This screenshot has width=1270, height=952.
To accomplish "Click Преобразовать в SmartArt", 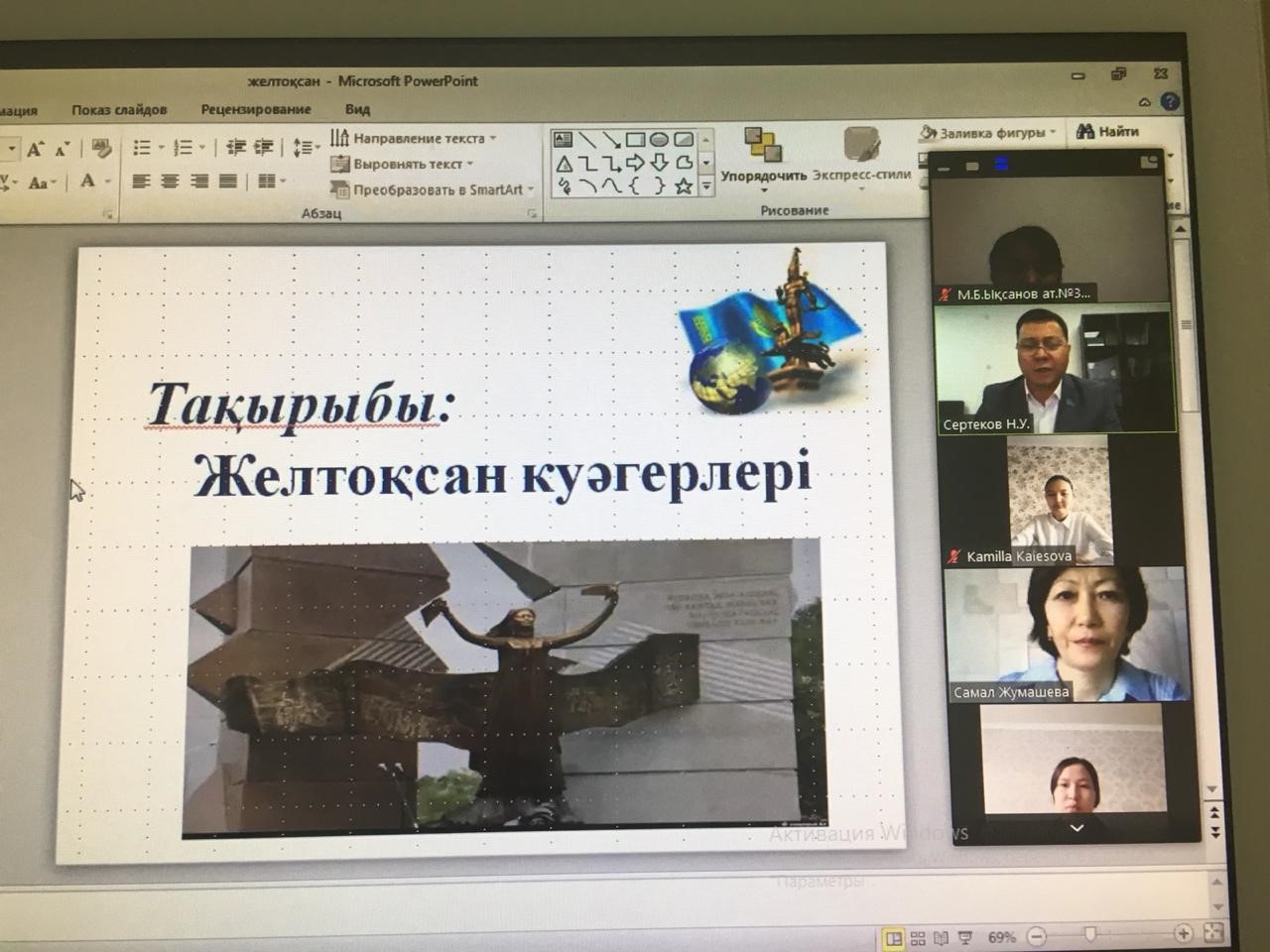I will point(433,189).
